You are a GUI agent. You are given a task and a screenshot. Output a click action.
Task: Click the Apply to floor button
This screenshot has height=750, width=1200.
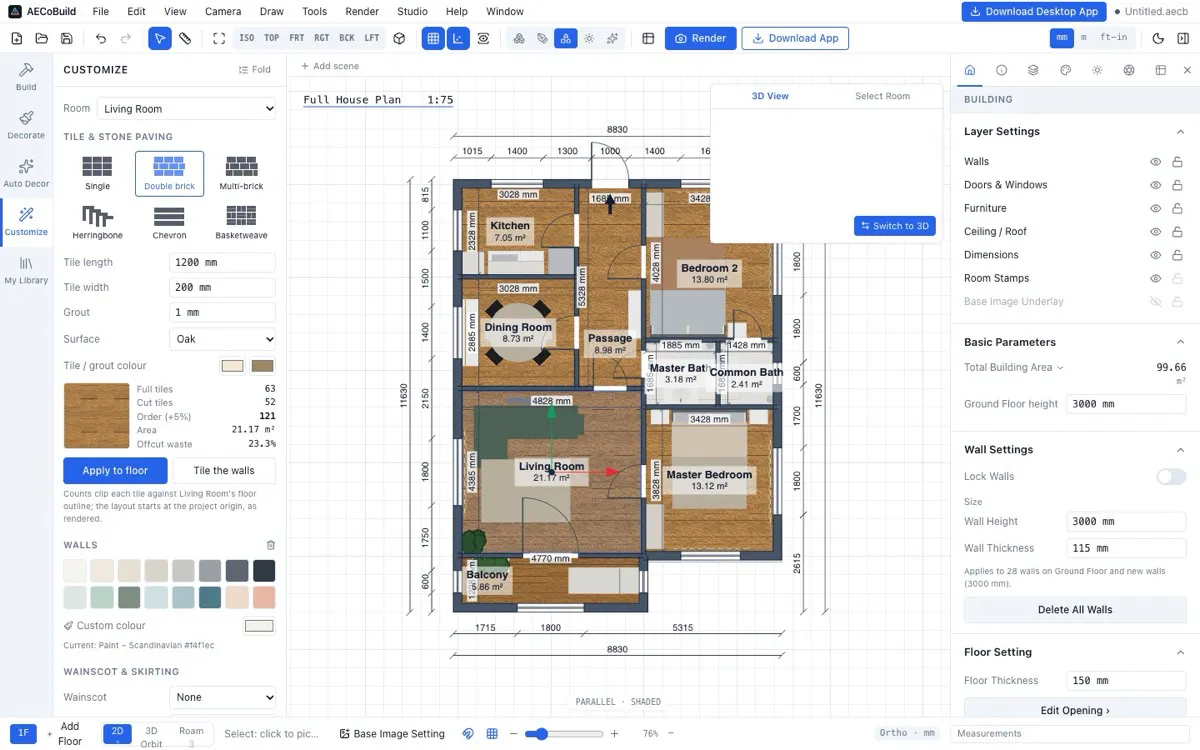coord(115,470)
